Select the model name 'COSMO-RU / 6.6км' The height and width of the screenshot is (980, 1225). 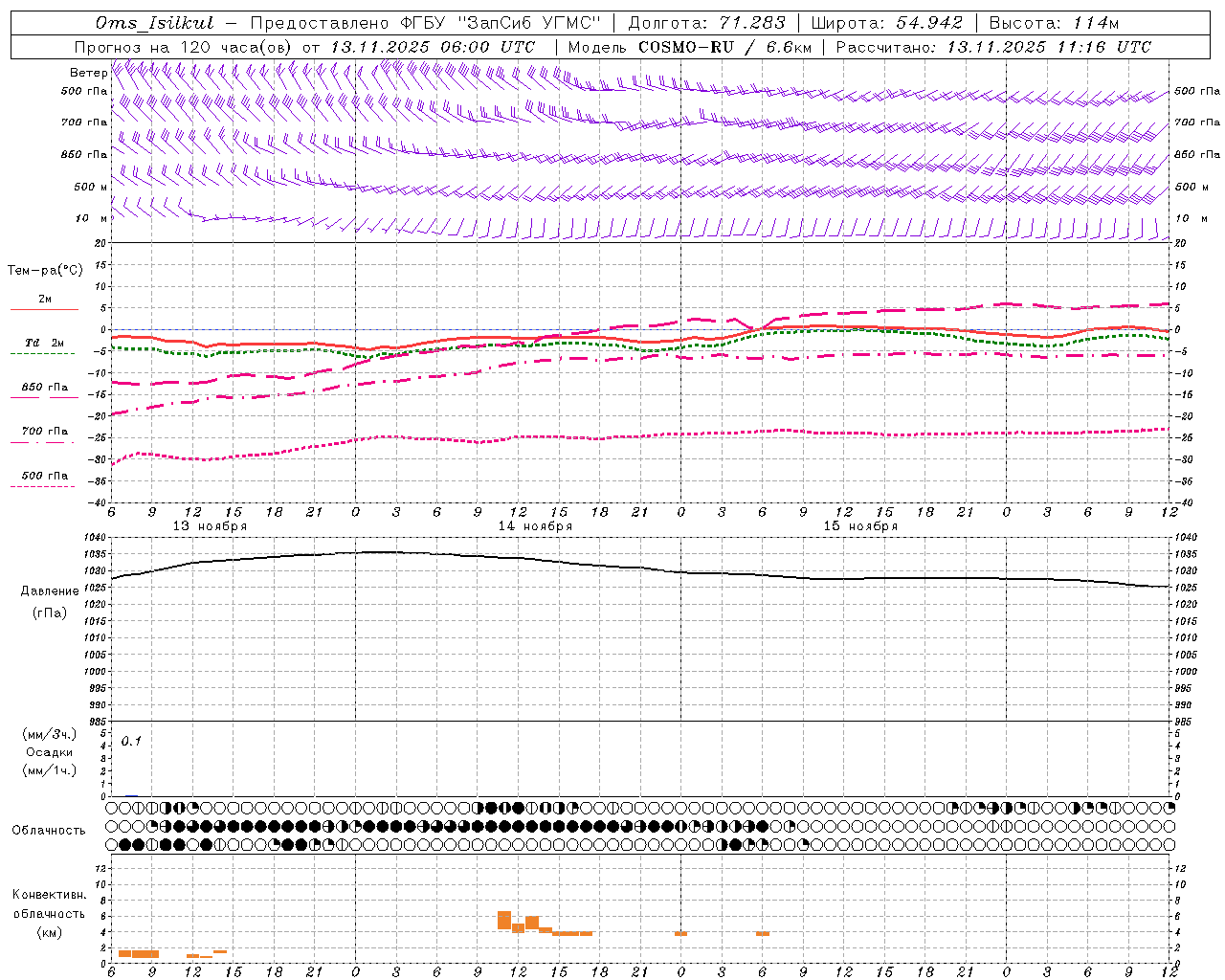(x=724, y=47)
